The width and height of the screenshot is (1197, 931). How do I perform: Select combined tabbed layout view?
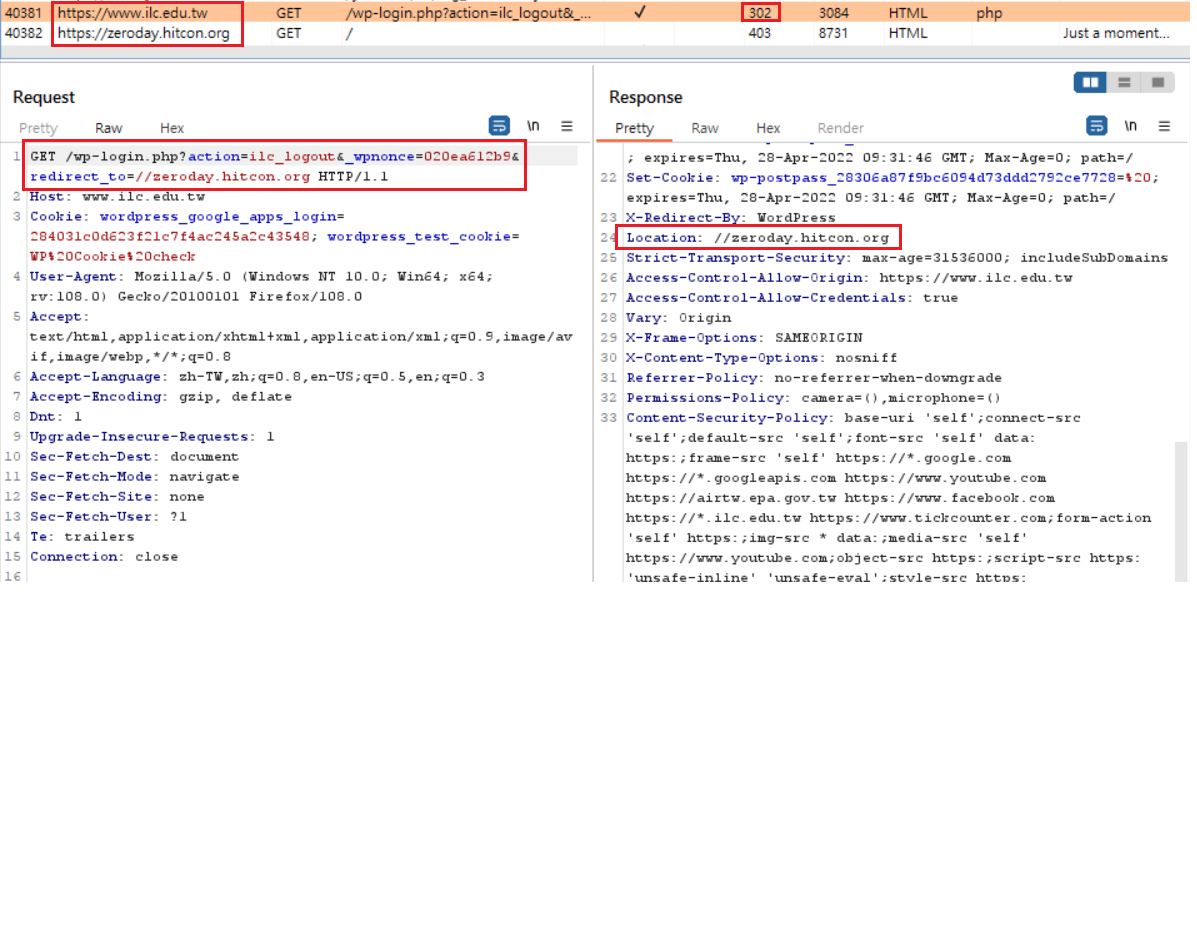[1157, 82]
